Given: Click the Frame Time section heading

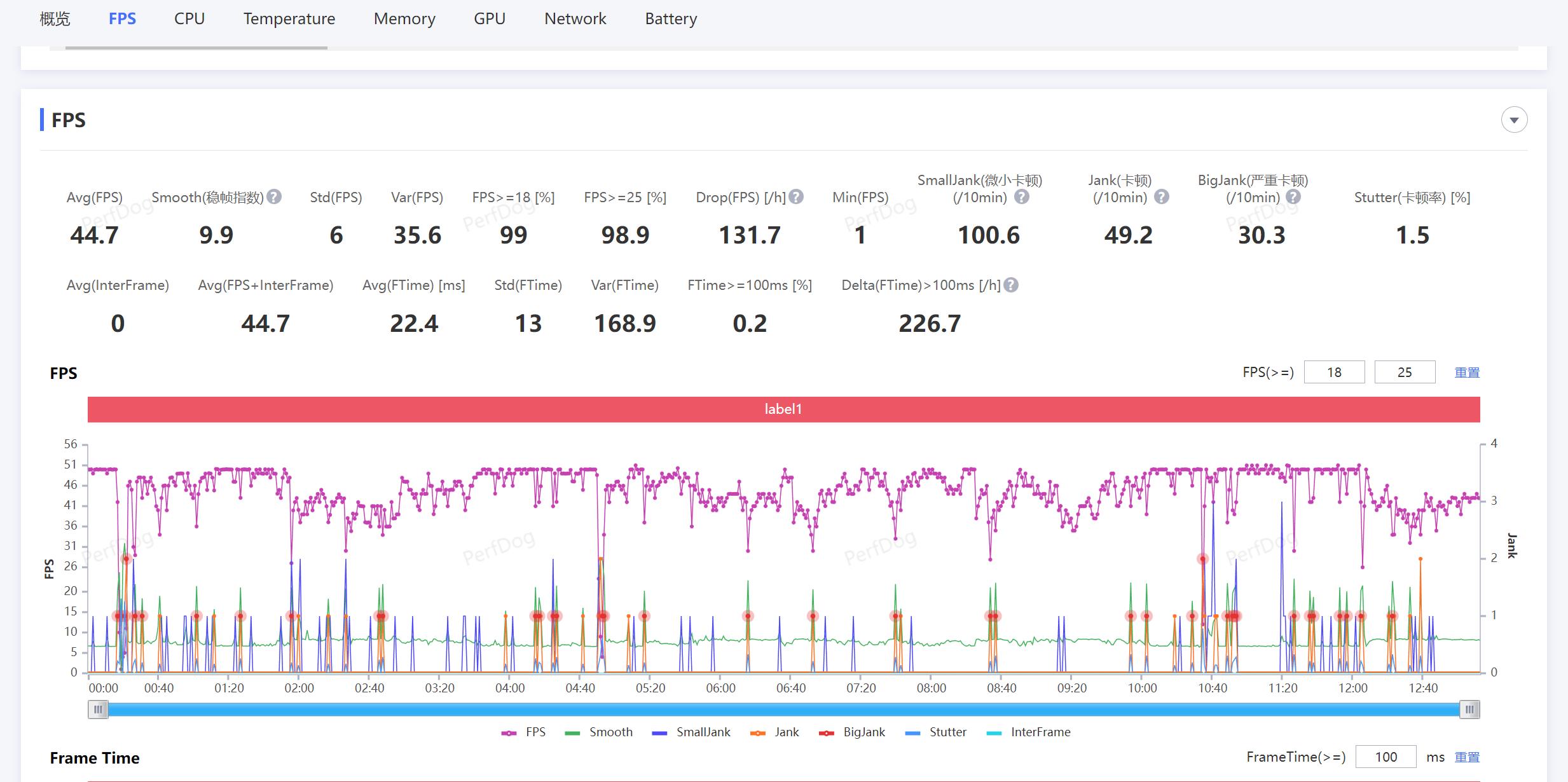Looking at the screenshot, I should [95, 758].
